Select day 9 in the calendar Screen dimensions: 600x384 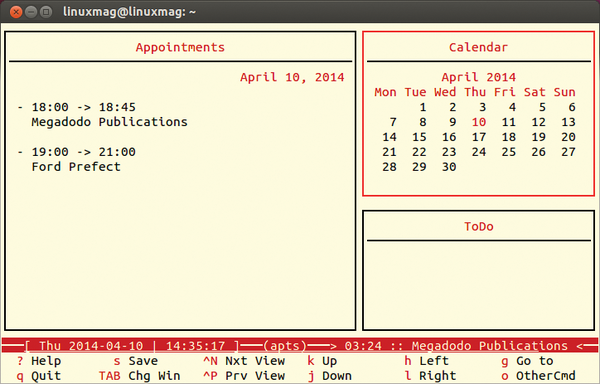tap(452, 122)
